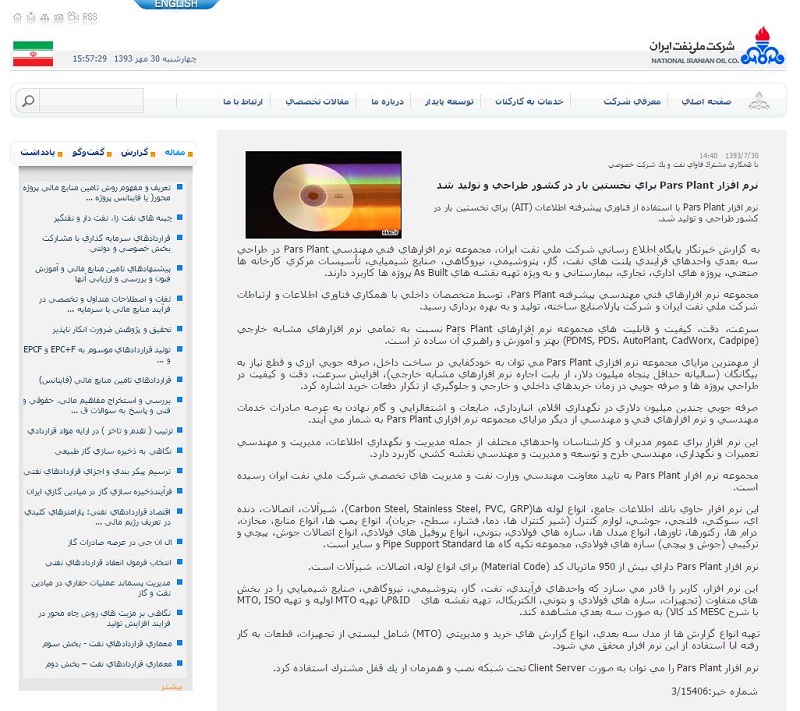Open the درباره ما menu
Viewport: 800px width, 711px height.
pos(387,101)
